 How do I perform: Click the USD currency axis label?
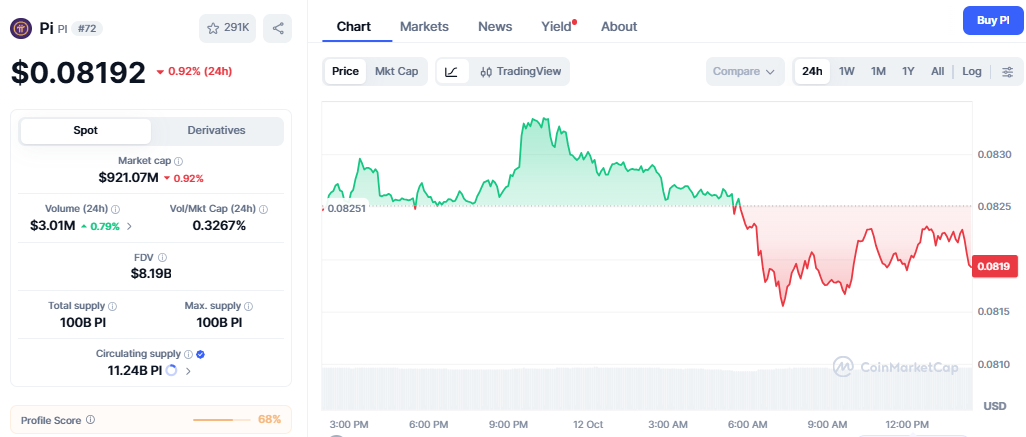pyautogui.click(x=995, y=406)
